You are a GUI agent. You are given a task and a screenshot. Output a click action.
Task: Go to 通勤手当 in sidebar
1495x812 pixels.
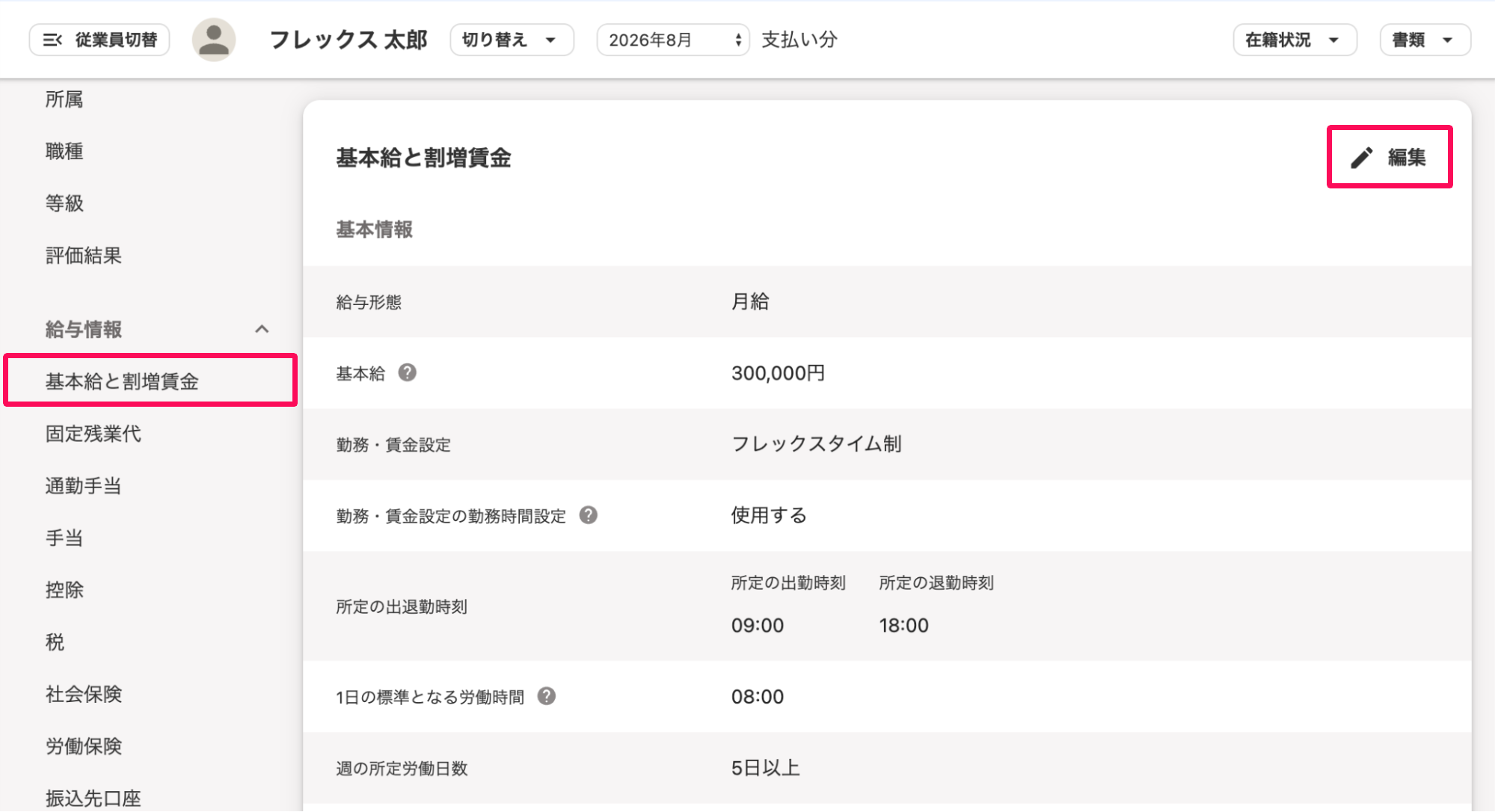tap(83, 486)
